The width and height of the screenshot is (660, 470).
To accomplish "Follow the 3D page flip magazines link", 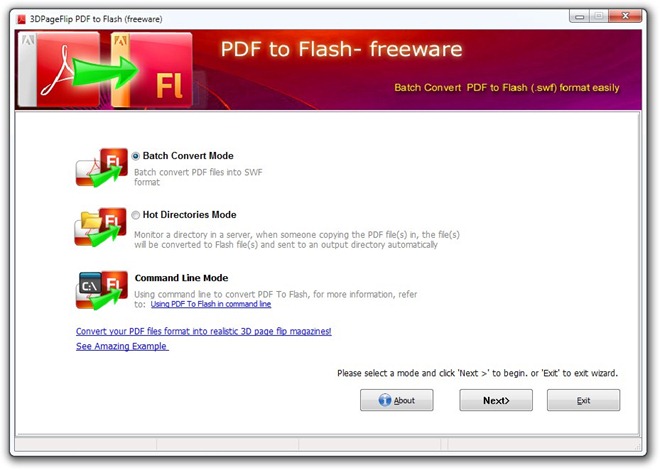I will 204,331.
